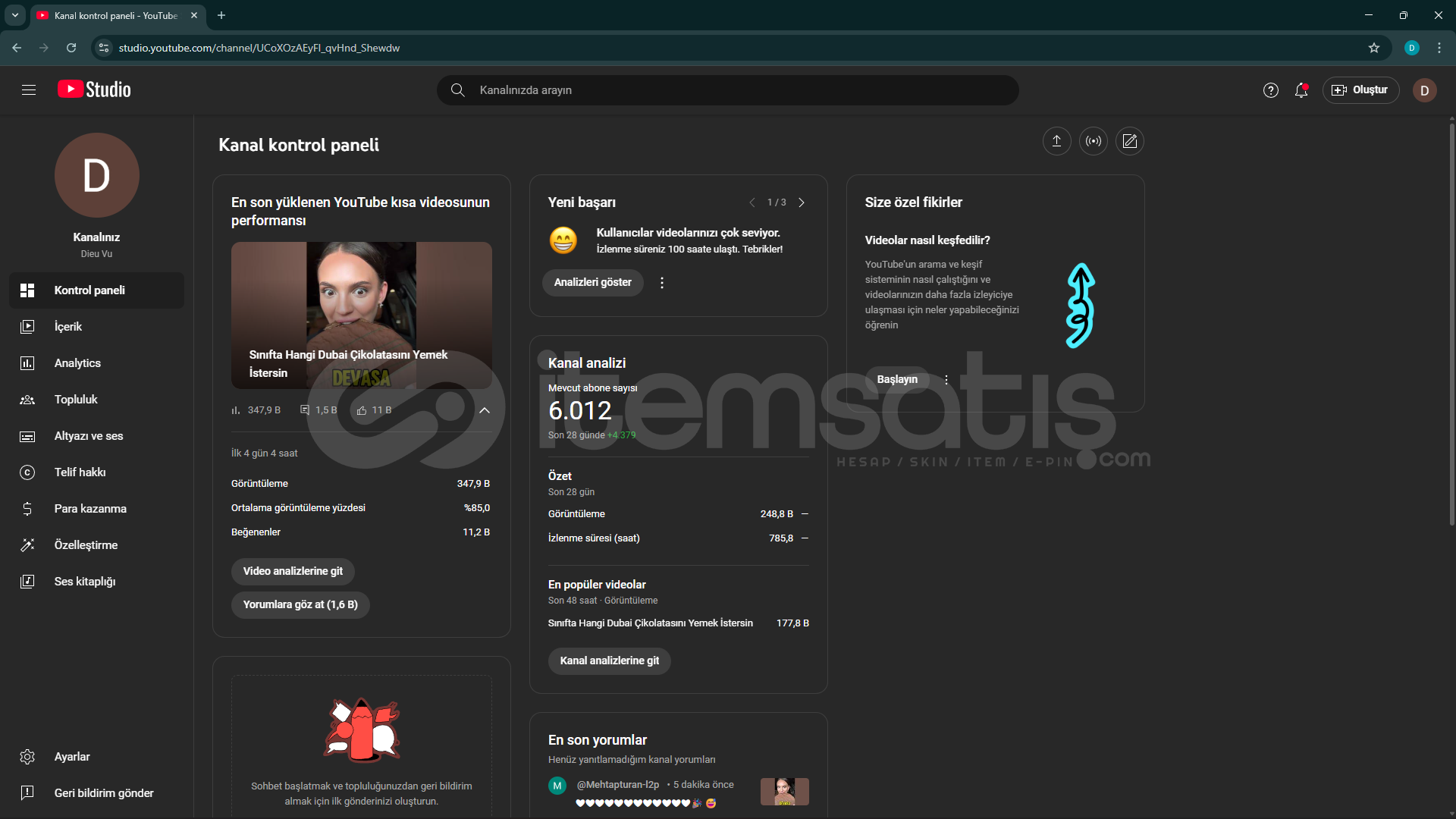The width and height of the screenshot is (1456, 819).
Task: Open Analytics in the sidebar
Action: pos(96,363)
